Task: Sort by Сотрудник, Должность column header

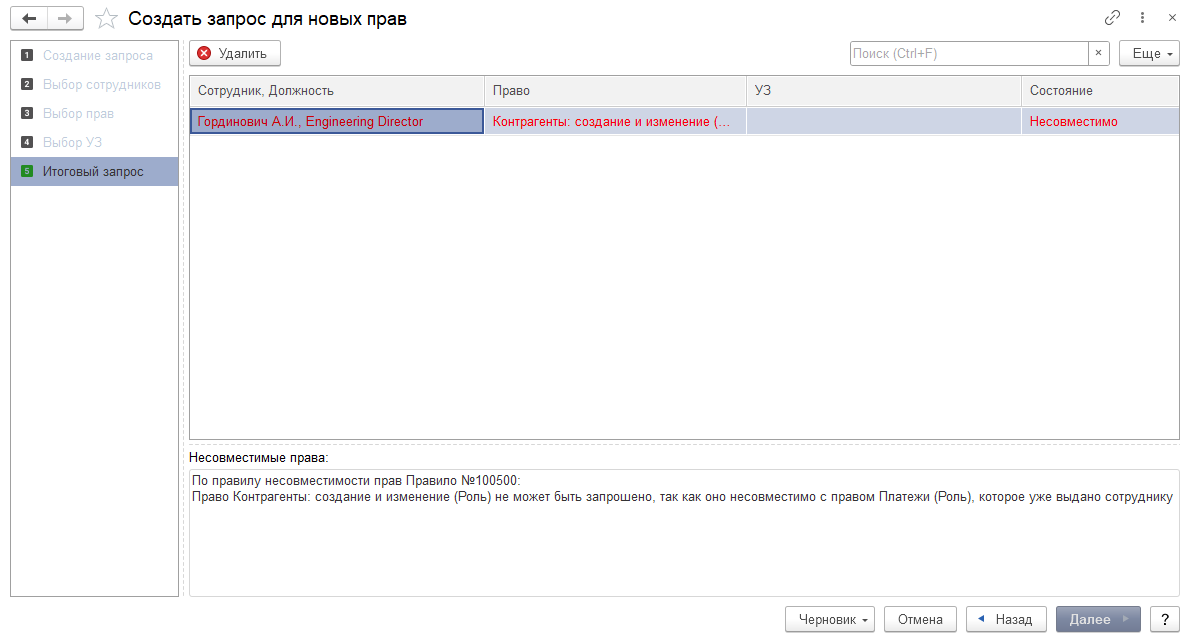Action: 337,91
